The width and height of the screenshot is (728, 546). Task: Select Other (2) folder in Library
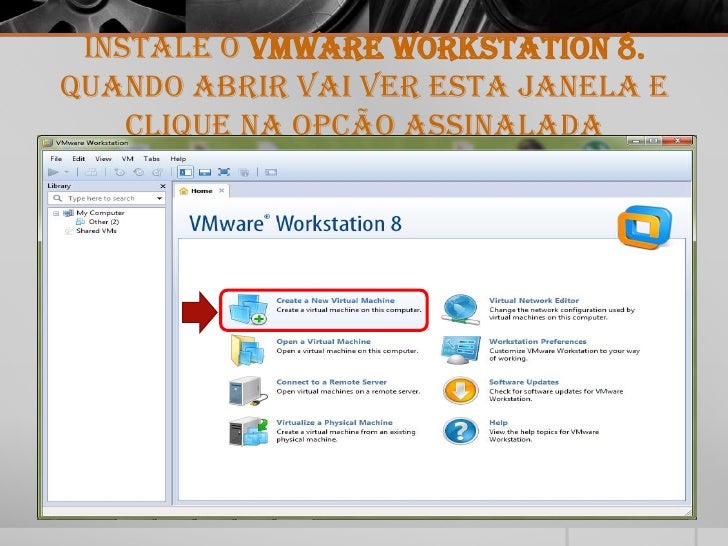[x=104, y=222]
